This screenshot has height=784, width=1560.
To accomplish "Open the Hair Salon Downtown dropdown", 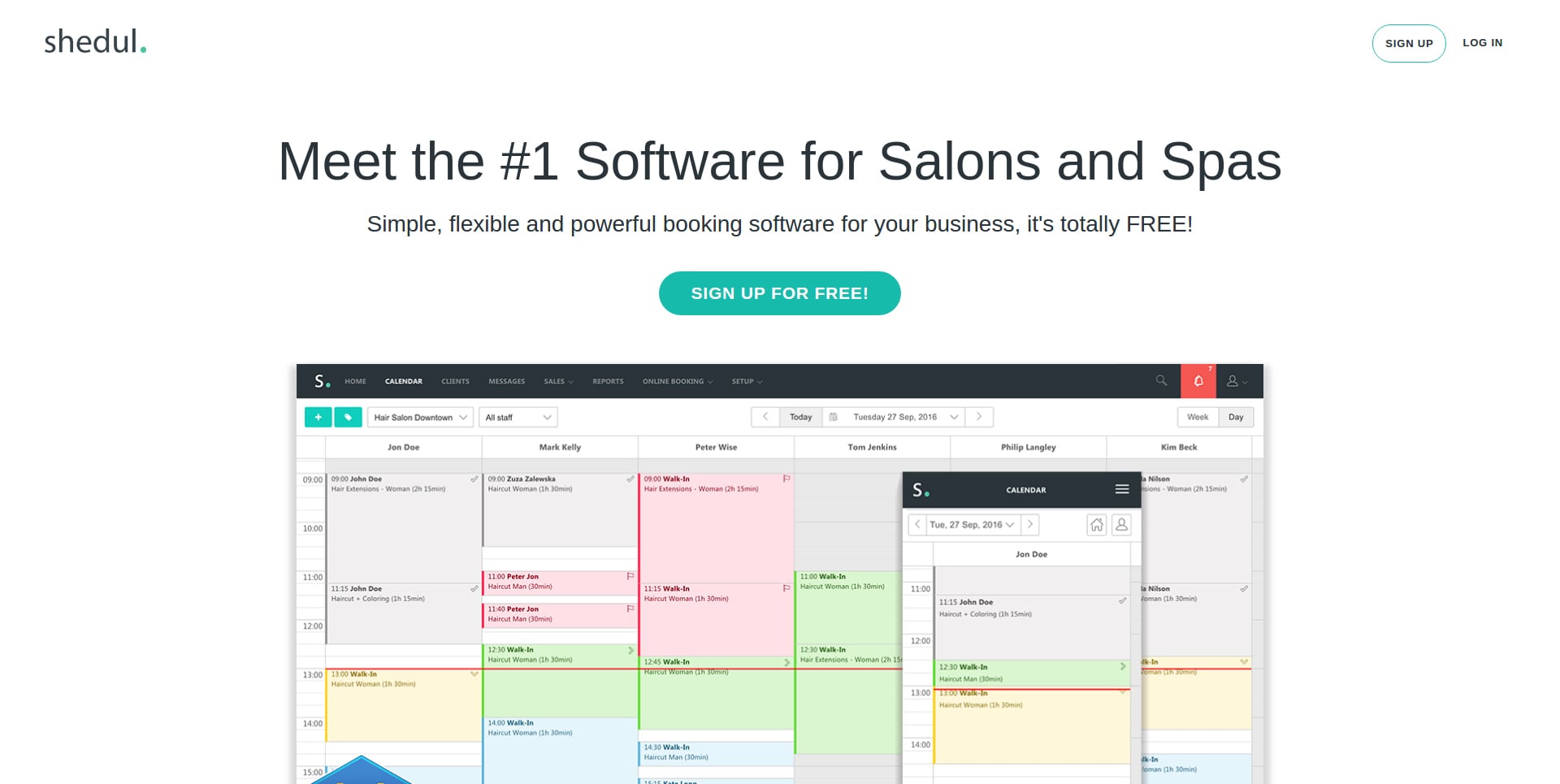I will pos(420,417).
